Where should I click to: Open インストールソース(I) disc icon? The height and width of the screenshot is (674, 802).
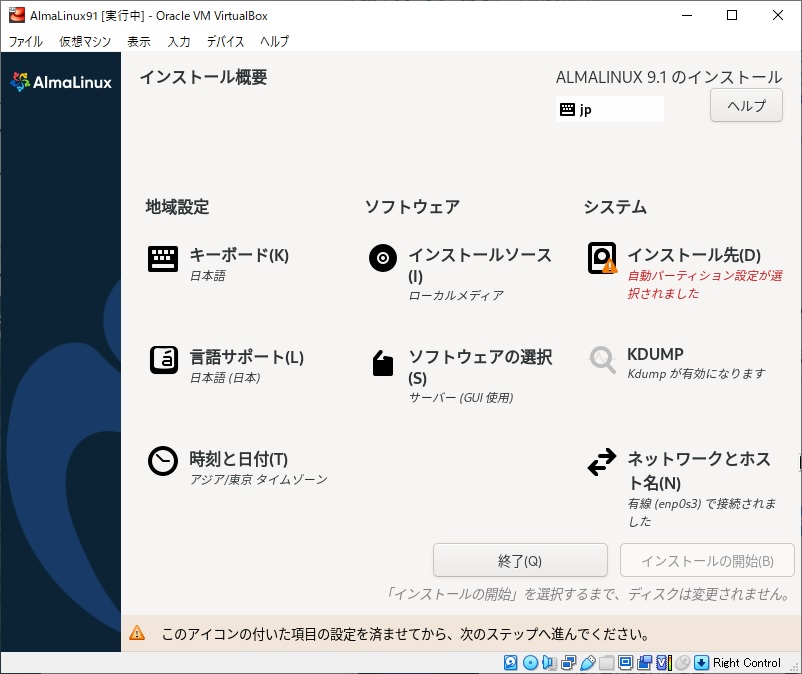pos(383,258)
